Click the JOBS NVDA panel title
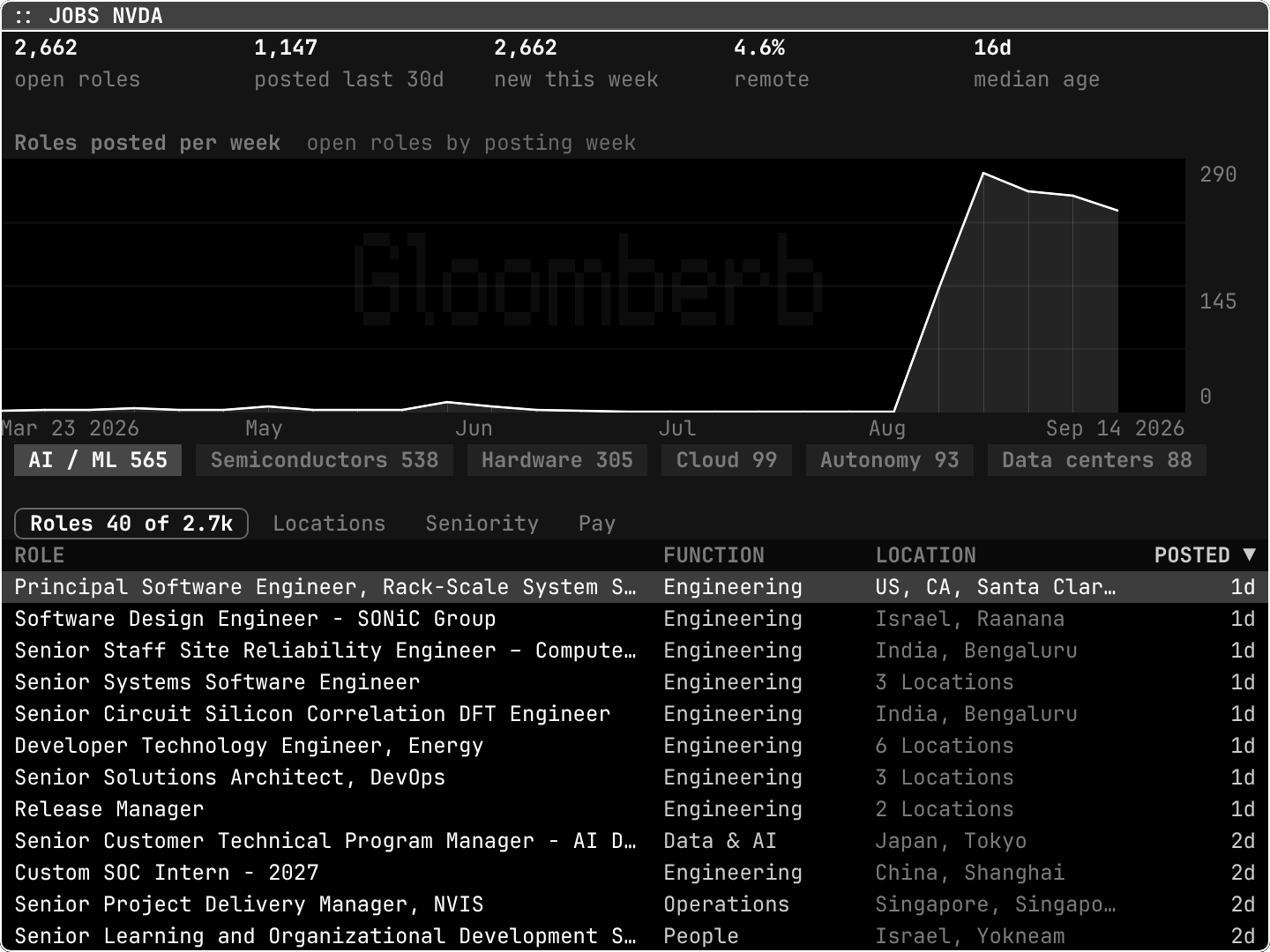 [106, 16]
